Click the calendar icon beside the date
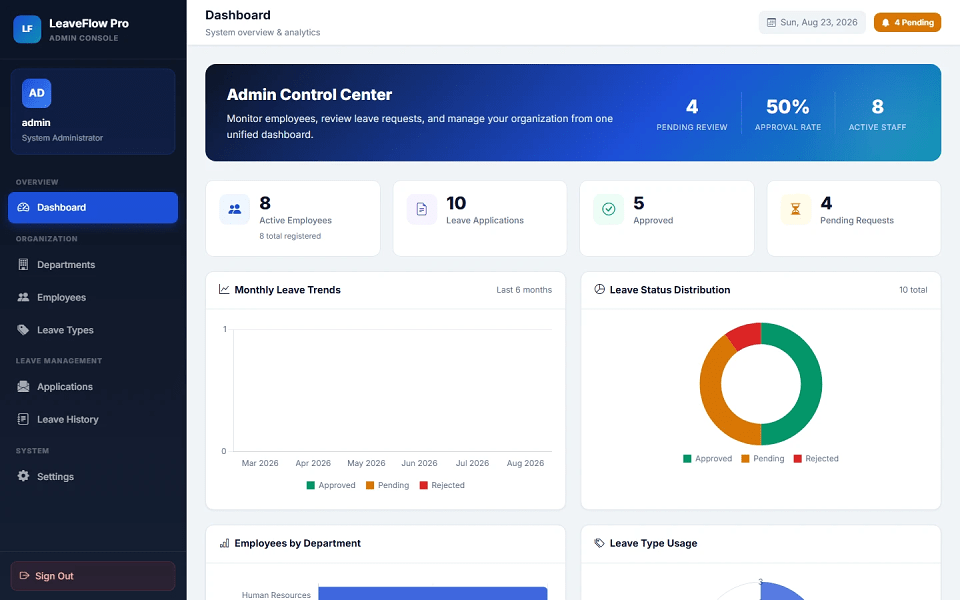960x600 pixels. click(x=771, y=23)
